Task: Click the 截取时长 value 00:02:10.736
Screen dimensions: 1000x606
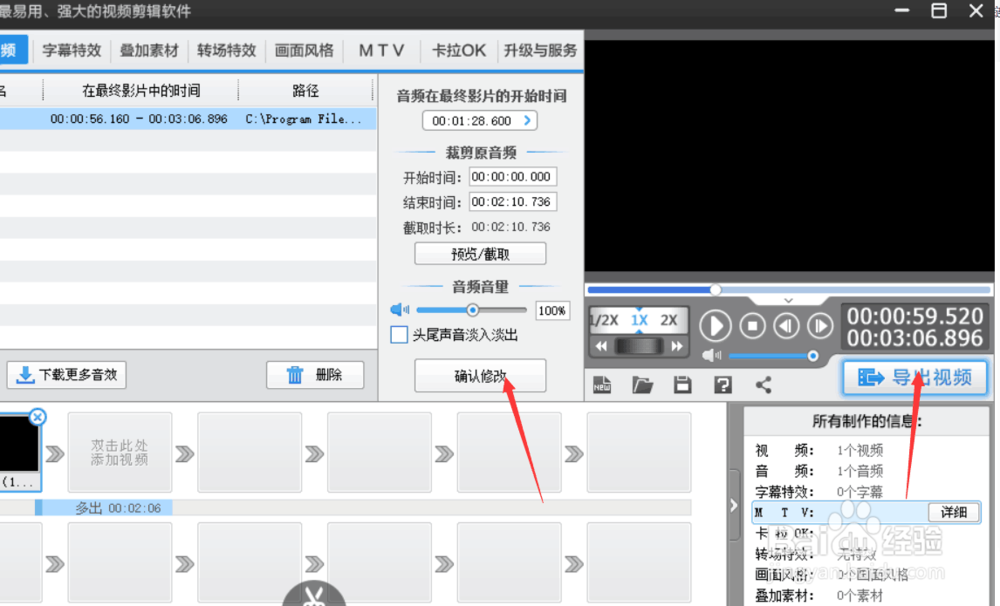Action: point(511,227)
